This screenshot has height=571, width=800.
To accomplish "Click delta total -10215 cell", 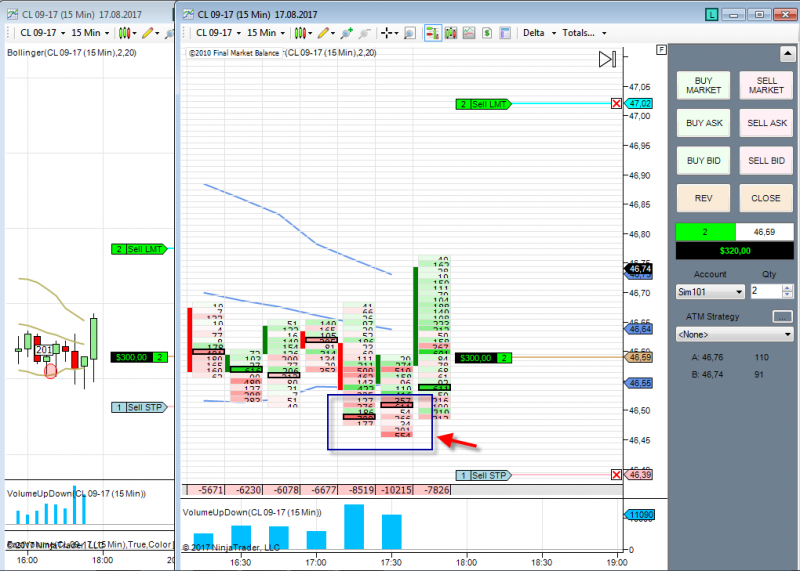I will point(394,490).
